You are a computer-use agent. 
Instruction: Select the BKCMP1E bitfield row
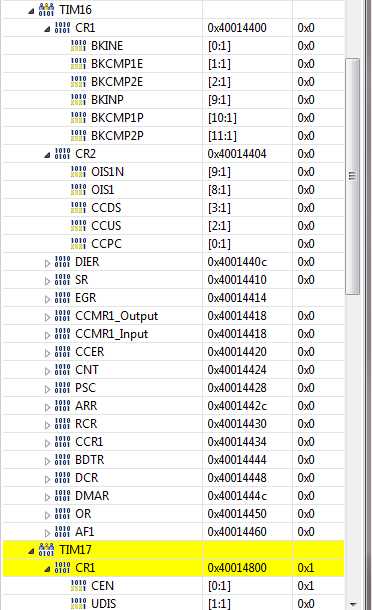[173, 63]
